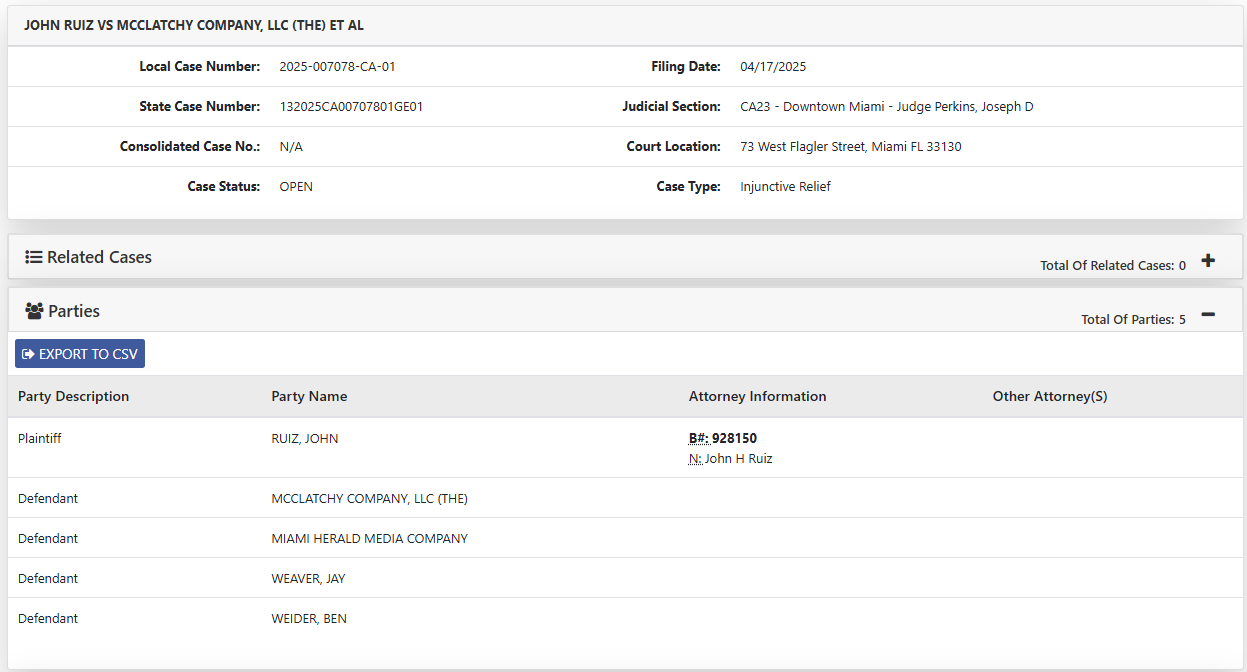Select the Party Description column header
1247x672 pixels.
point(73,396)
